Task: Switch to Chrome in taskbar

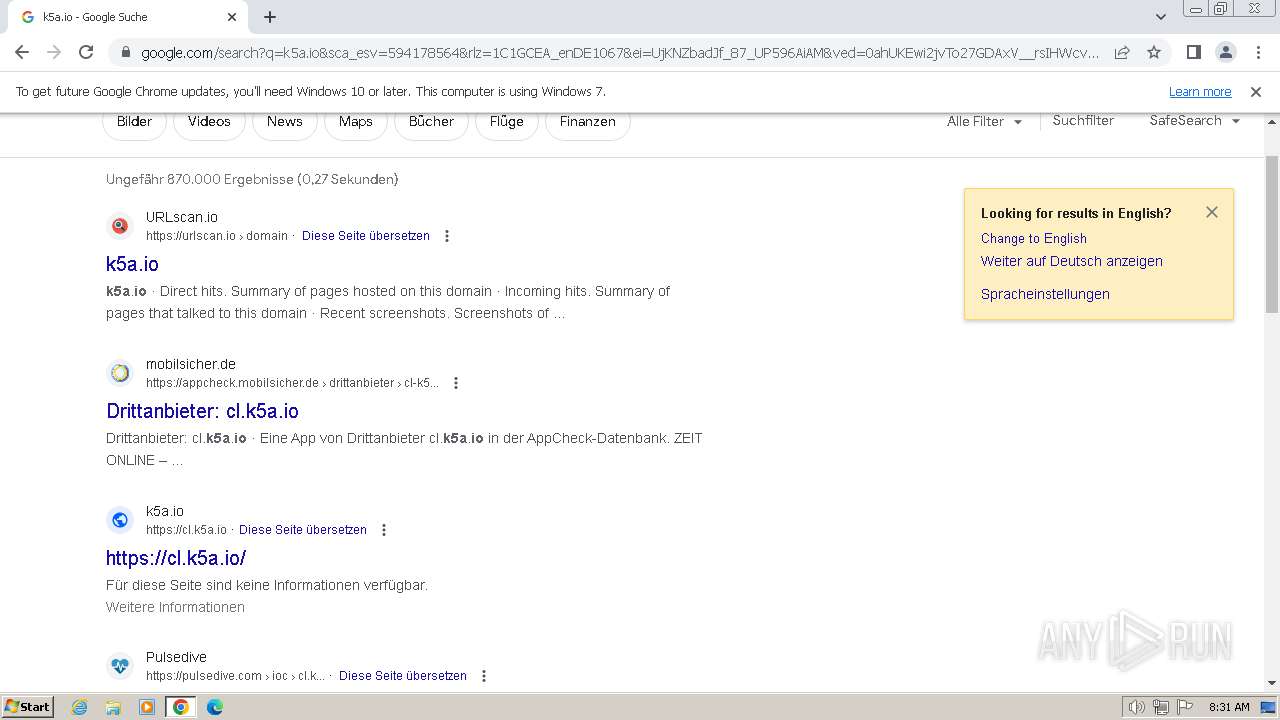Action: click(x=181, y=707)
